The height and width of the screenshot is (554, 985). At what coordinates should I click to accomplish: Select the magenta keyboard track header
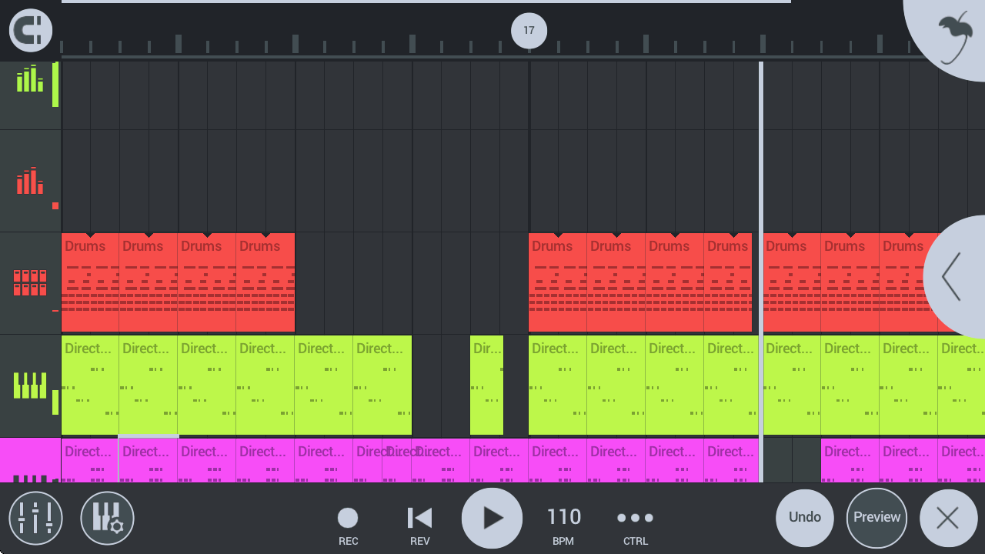(30, 460)
